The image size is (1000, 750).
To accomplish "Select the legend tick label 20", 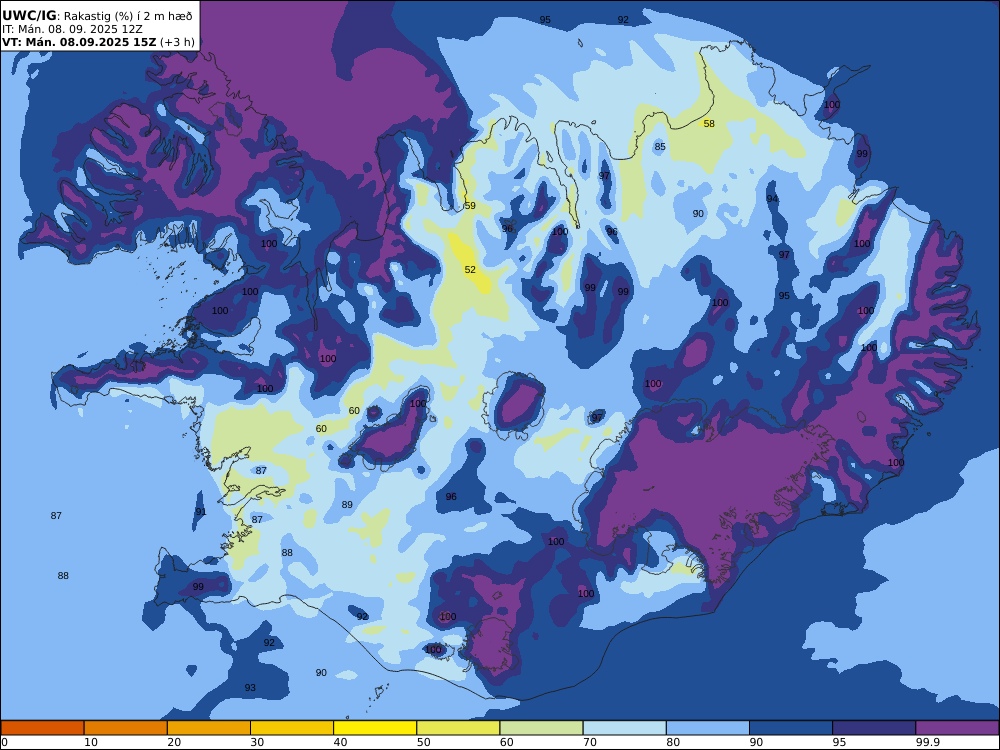I will (x=174, y=742).
